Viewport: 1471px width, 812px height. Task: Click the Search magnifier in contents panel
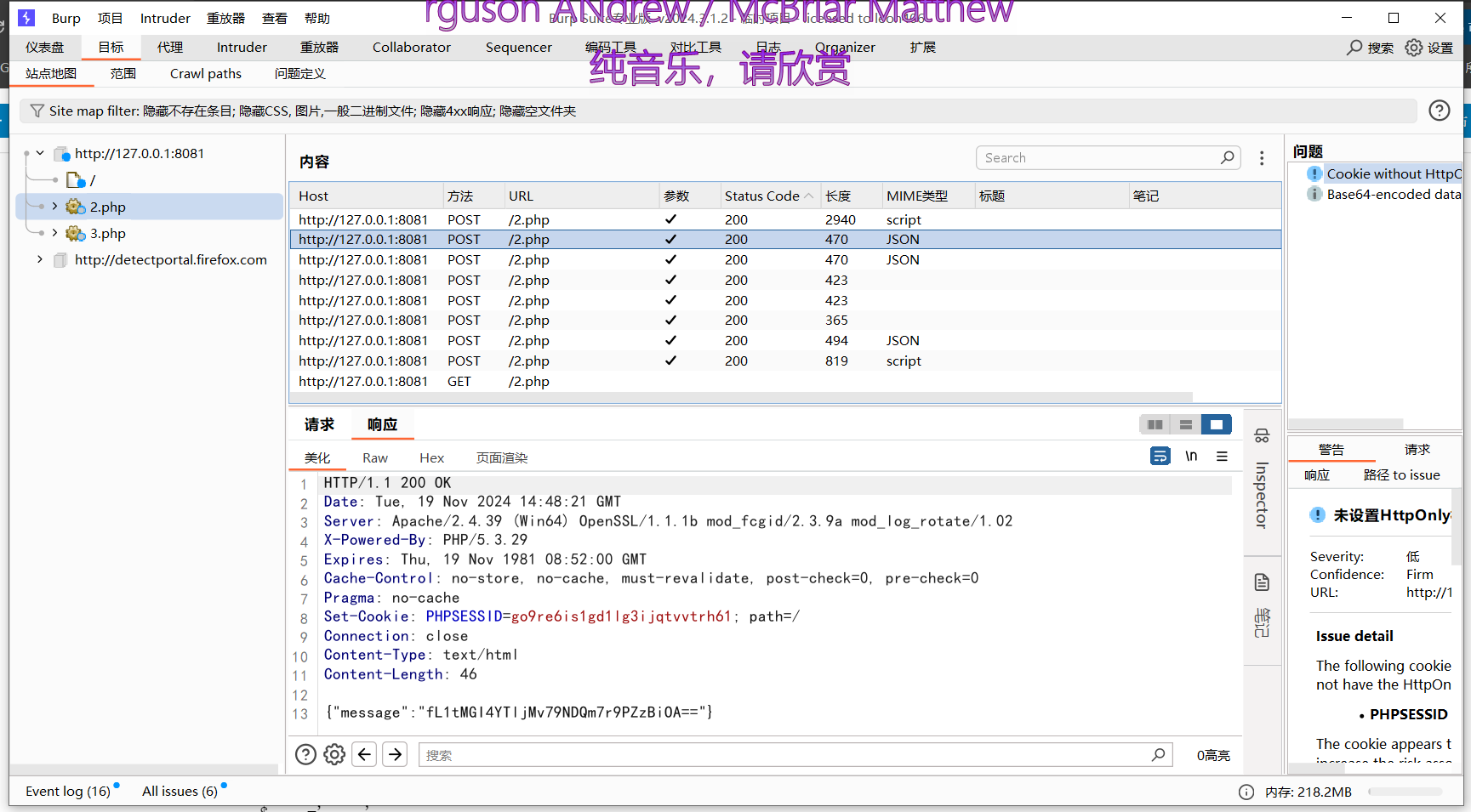click(x=1227, y=157)
